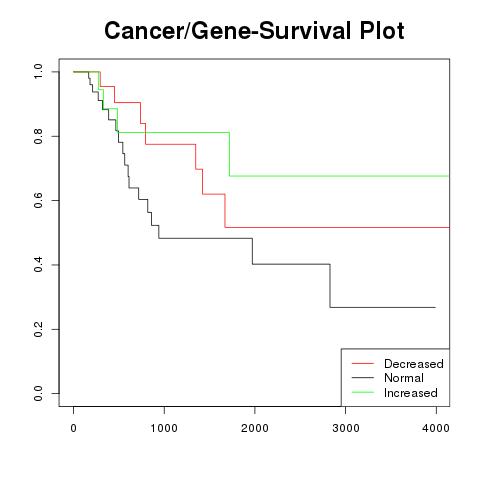Select the Increased legend label
The width and height of the screenshot is (480, 480).
411,393
